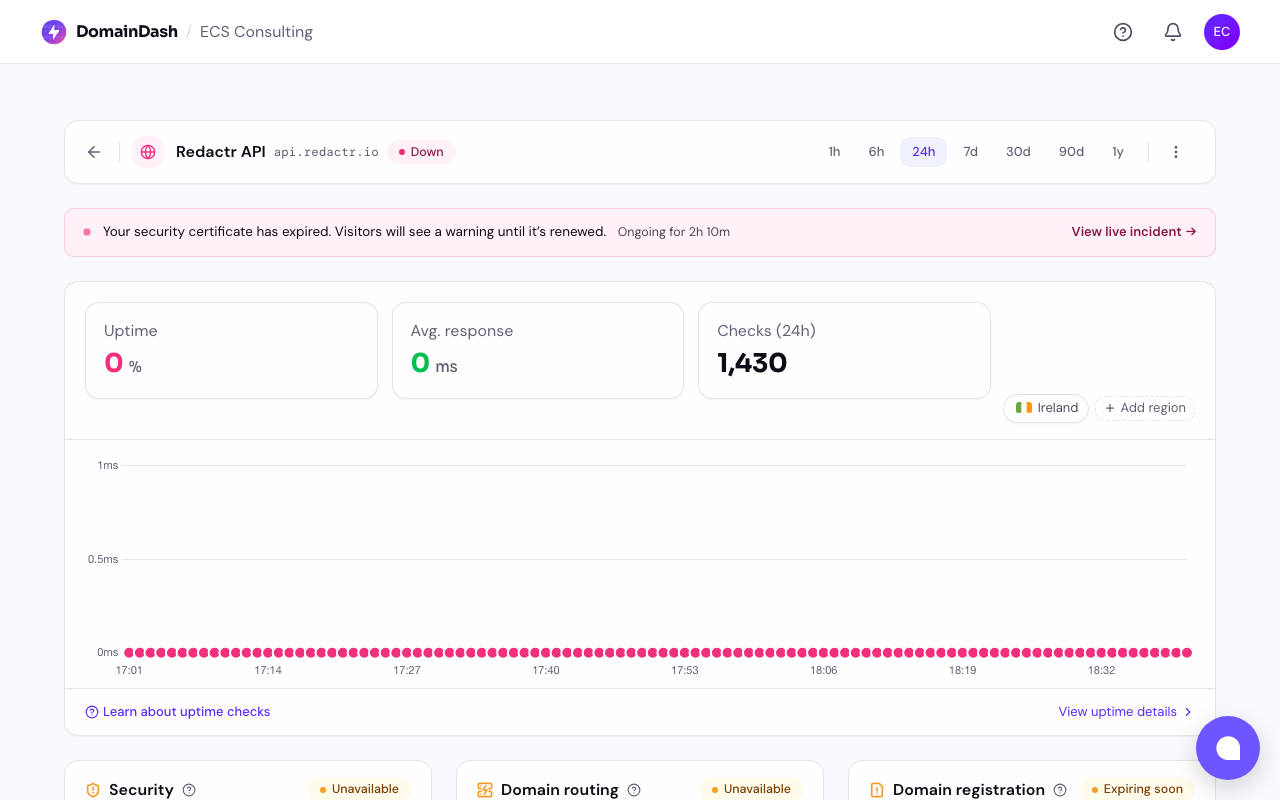Select the 30d time range
1280x800 pixels.
click(1018, 152)
